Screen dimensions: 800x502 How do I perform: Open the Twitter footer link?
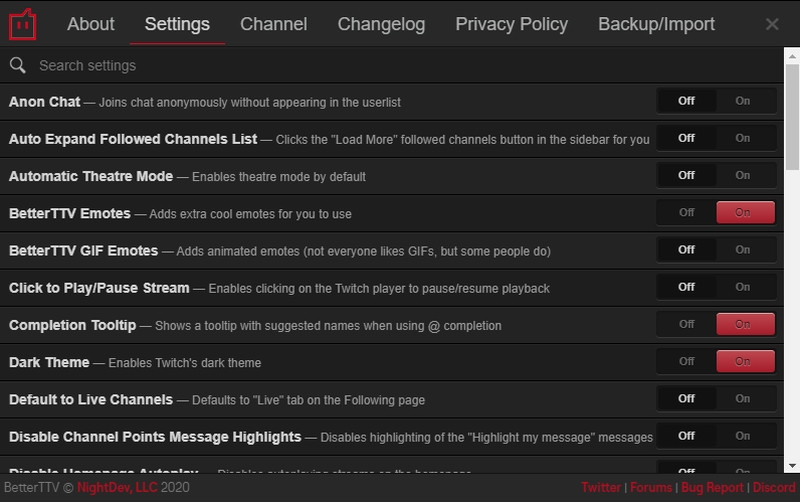coord(601,488)
